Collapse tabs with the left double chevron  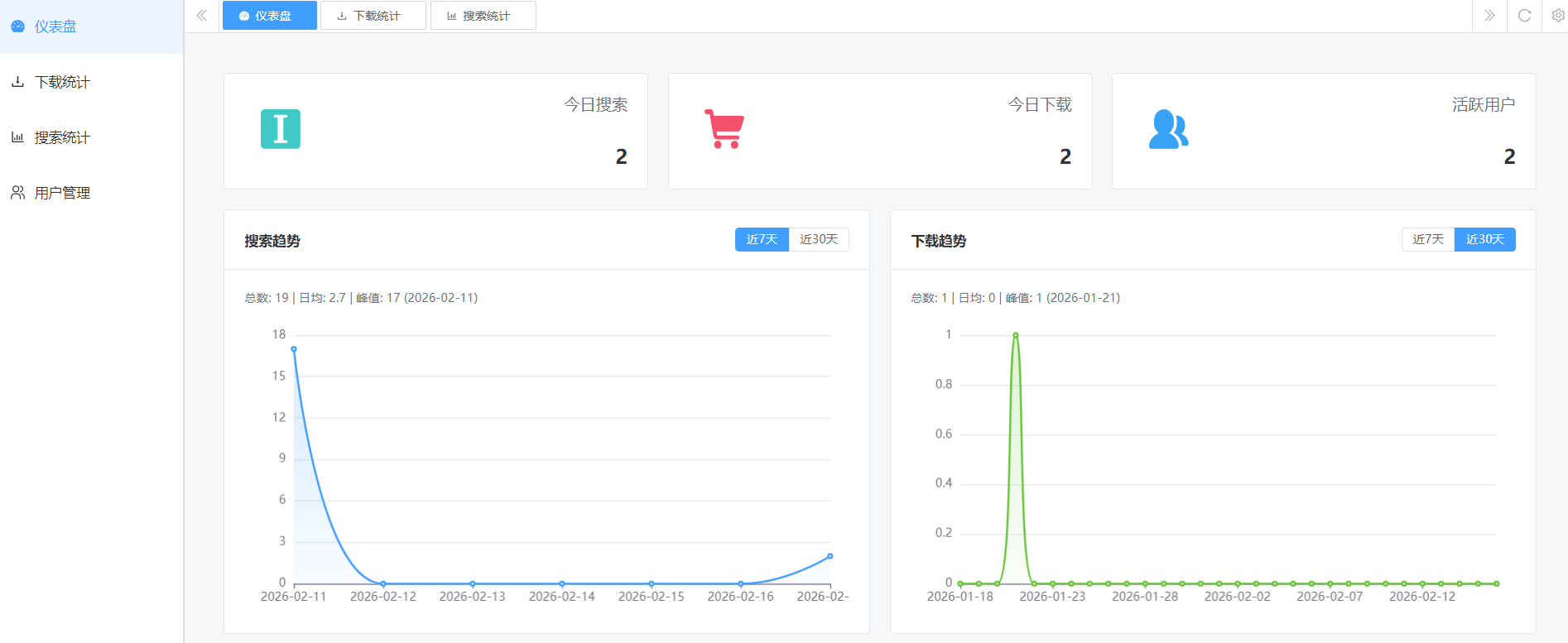click(x=202, y=16)
